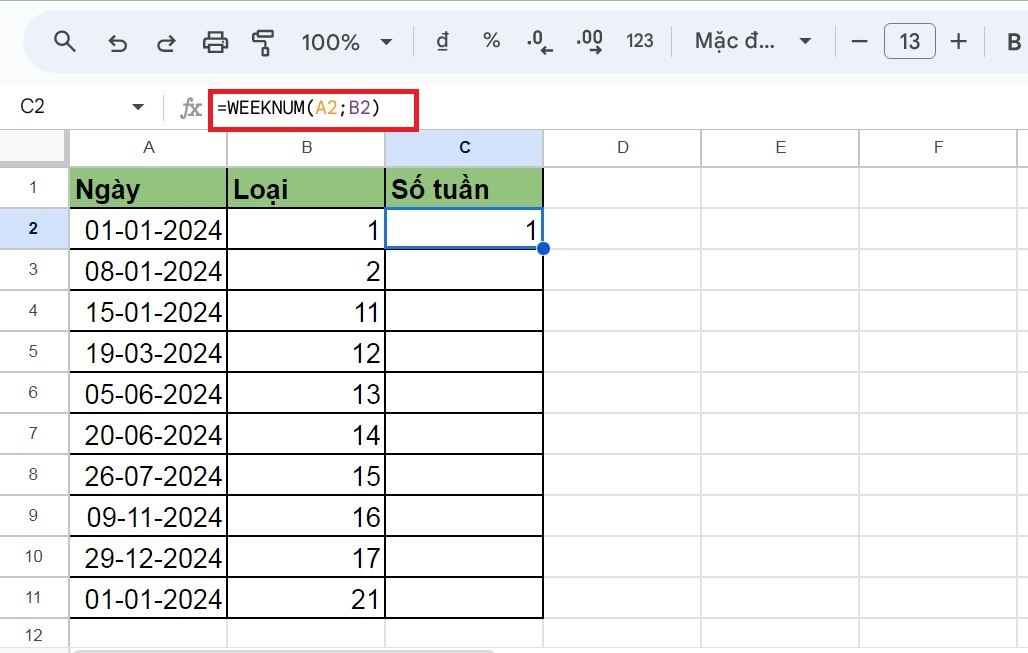The image size is (1028, 653).
Task: Select cell with date 05-06-2024
Action: point(148,393)
